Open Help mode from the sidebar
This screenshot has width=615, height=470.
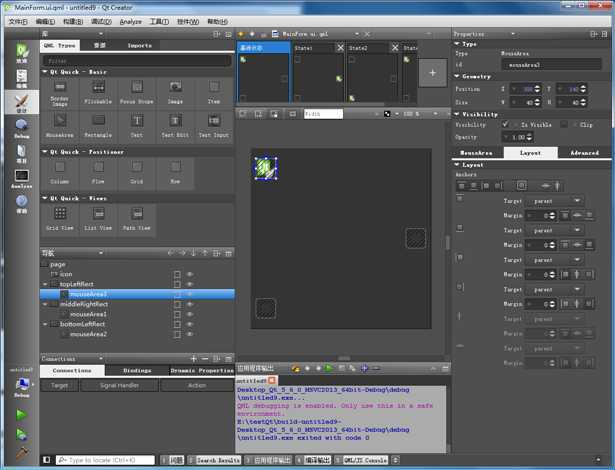pyautogui.click(x=22, y=204)
